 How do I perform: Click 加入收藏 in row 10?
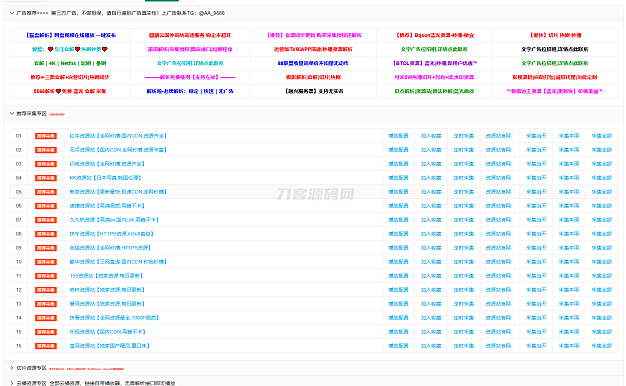(x=431, y=262)
